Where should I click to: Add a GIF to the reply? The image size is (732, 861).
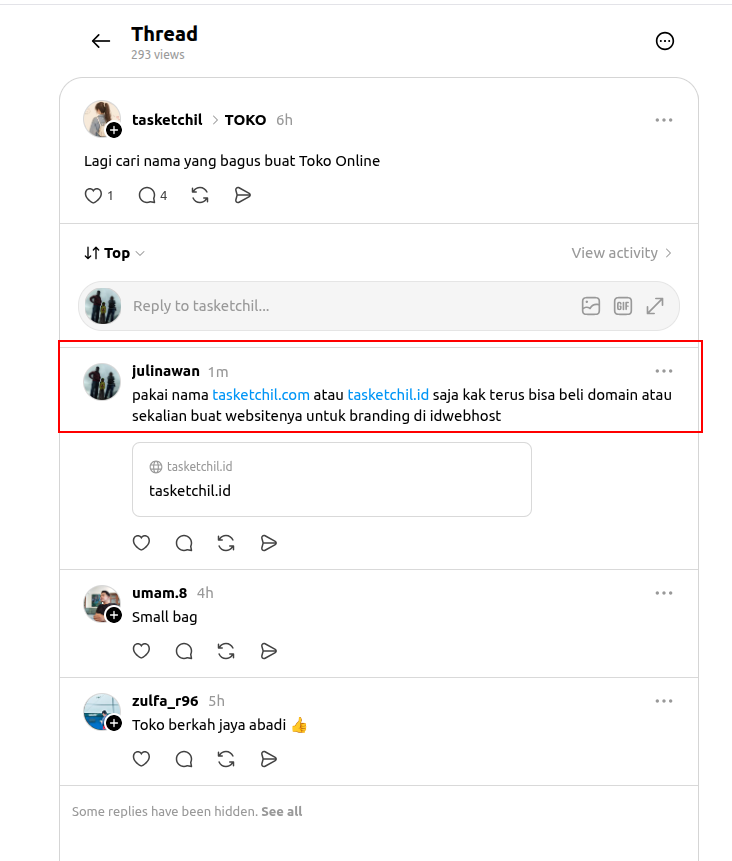[623, 306]
